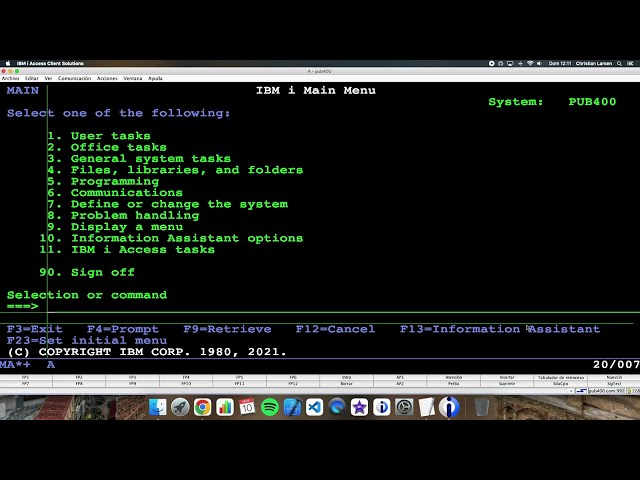Open QuickTime Player from the dock
Image resolution: width=640 pixels, height=480 pixels.
tap(337, 407)
